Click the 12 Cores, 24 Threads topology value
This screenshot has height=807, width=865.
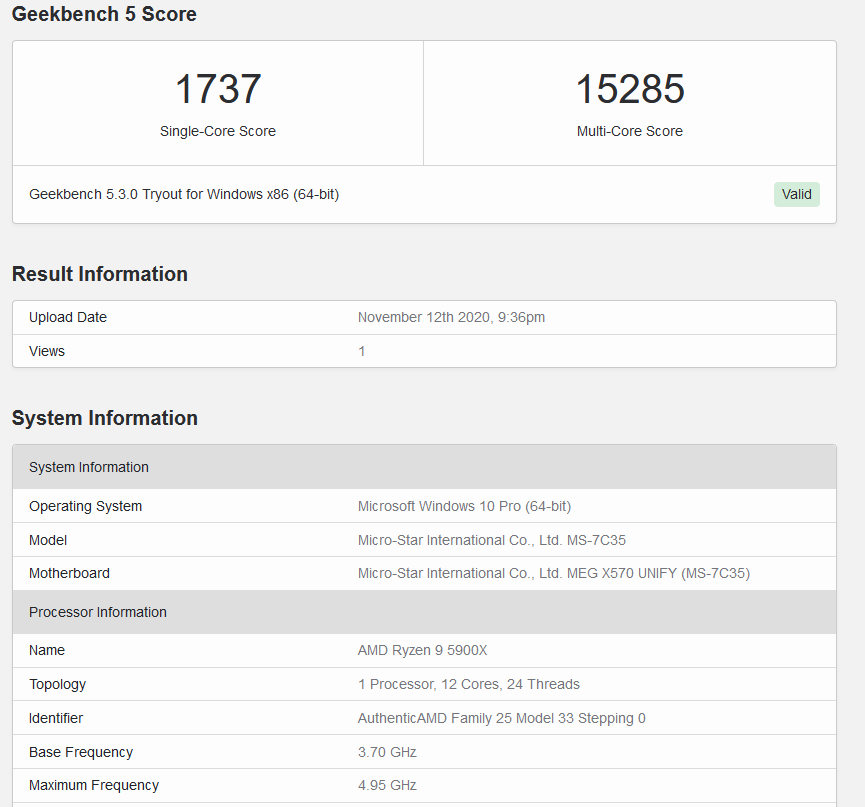[468, 684]
